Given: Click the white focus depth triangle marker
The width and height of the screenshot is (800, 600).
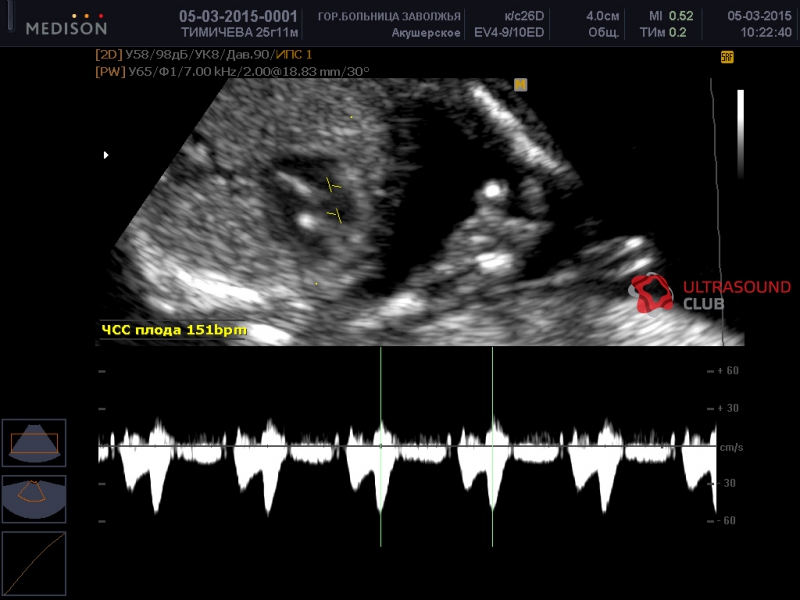Looking at the screenshot, I should [106, 155].
